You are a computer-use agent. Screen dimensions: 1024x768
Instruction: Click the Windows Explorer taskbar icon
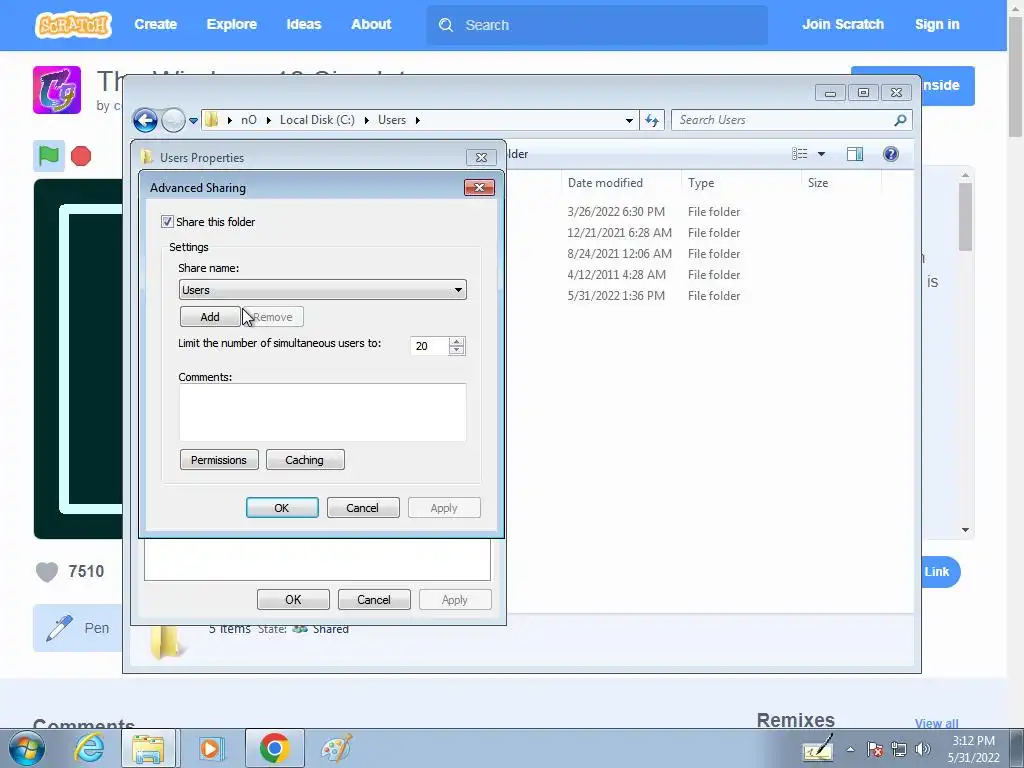tap(148, 749)
